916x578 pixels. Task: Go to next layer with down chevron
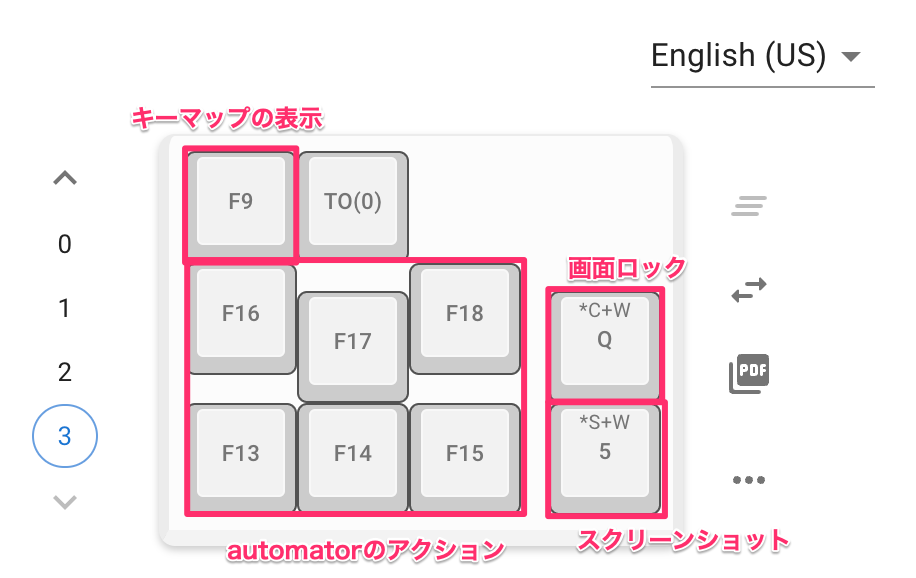pos(65,502)
